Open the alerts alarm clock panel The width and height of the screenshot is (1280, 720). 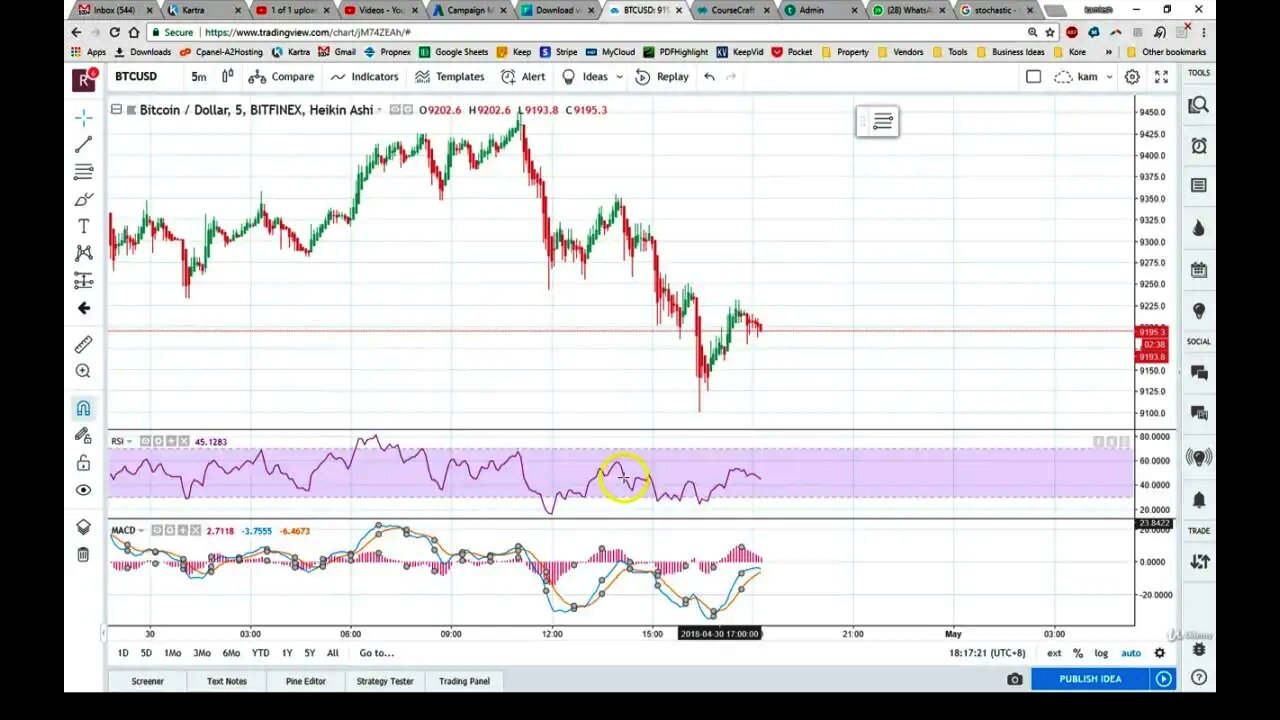[x=1198, y=146]
